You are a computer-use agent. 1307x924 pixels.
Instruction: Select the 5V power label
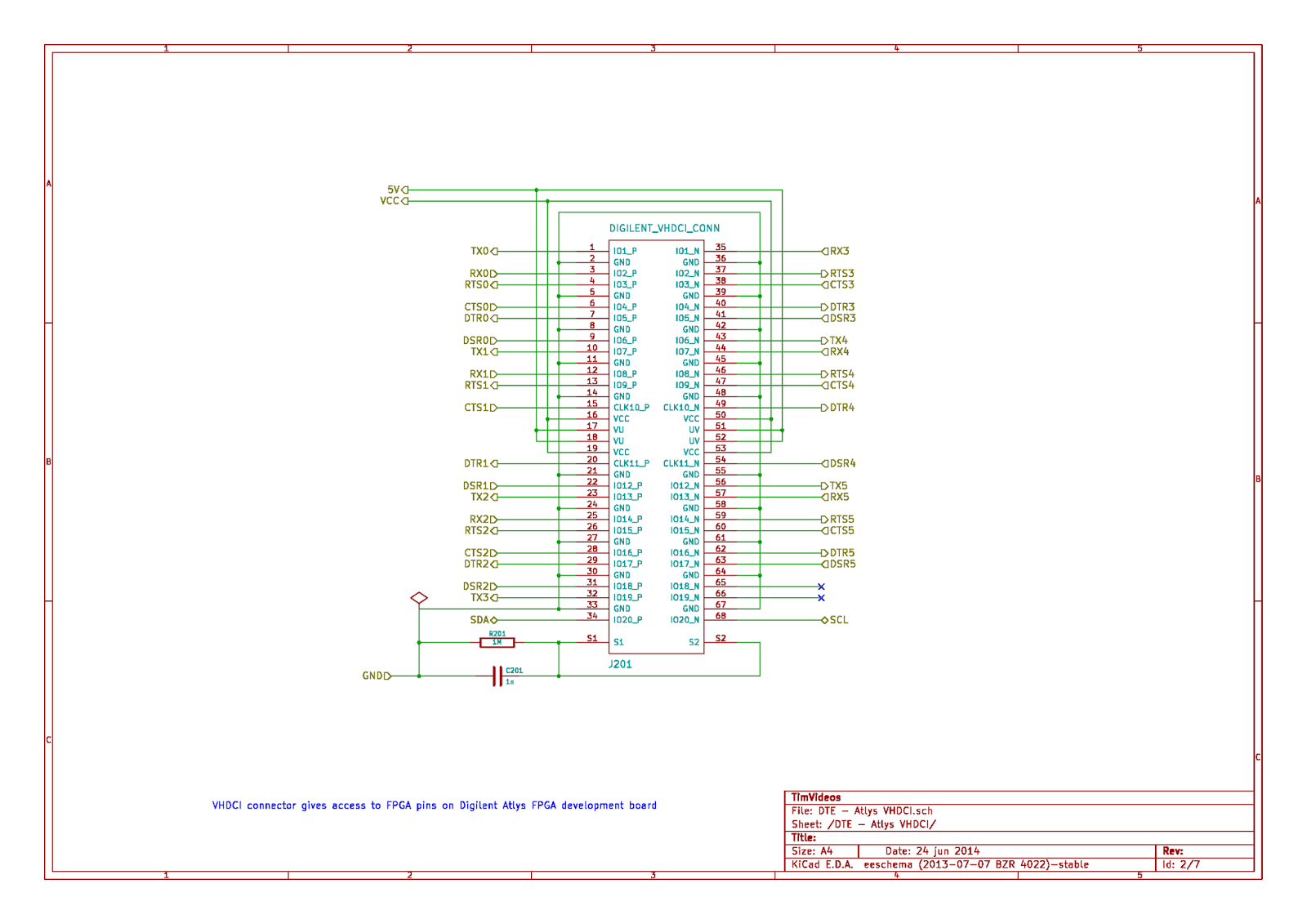398,190
